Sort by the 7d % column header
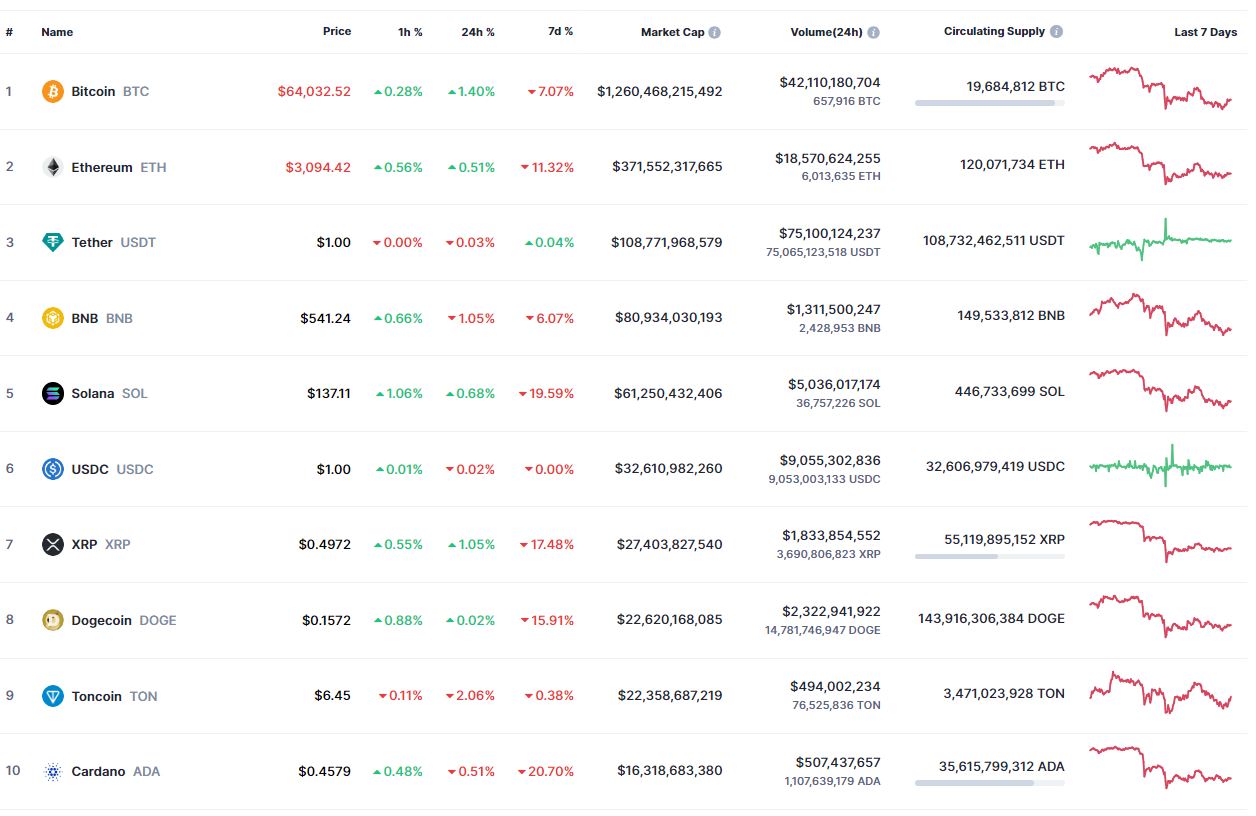The height and width of the screenshot is (816, 1256). (560, 32)
